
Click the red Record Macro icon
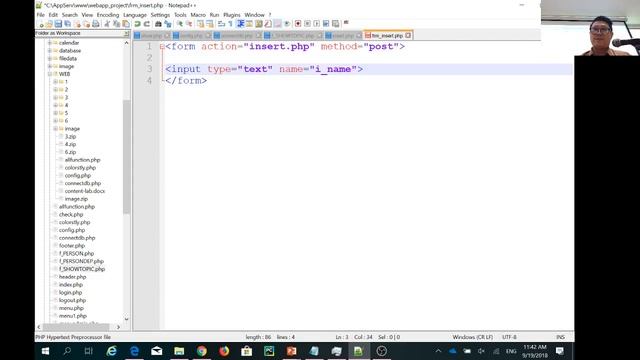click(298, 24)
